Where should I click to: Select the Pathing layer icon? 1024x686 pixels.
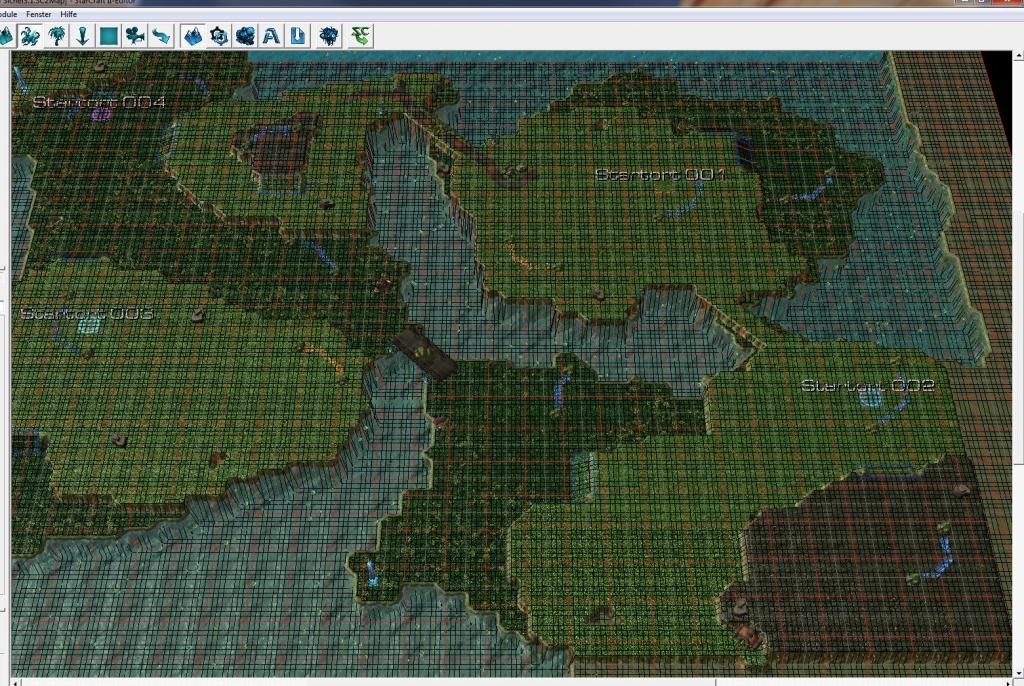(161, 37)
